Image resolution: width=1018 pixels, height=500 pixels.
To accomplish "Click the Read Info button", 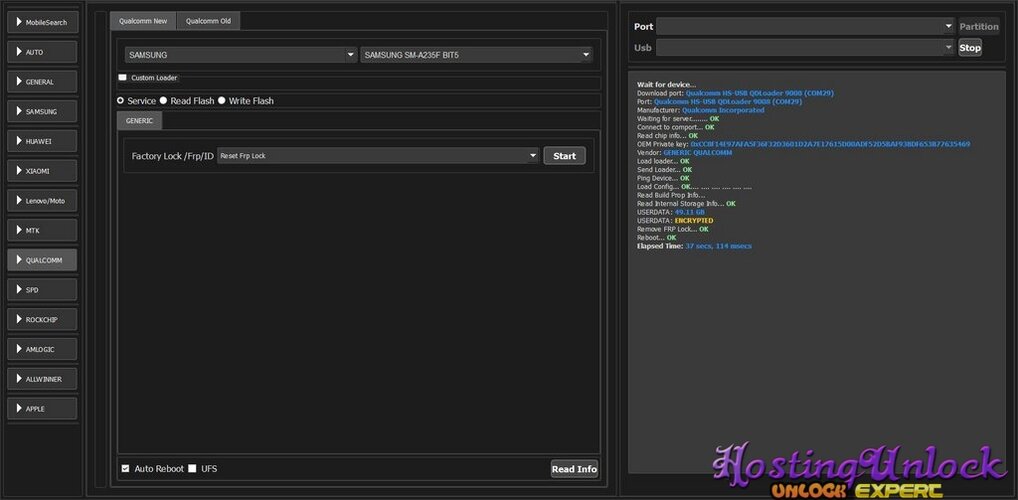I will pyautogui.click(x=574, y=469).
